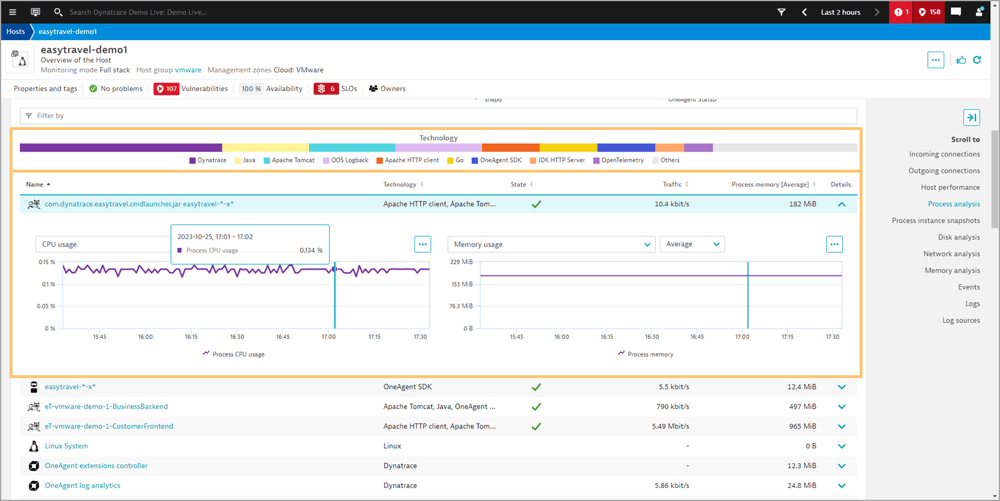Open the user profile icon
This screenshot has width=1000, height=501.
979,12
